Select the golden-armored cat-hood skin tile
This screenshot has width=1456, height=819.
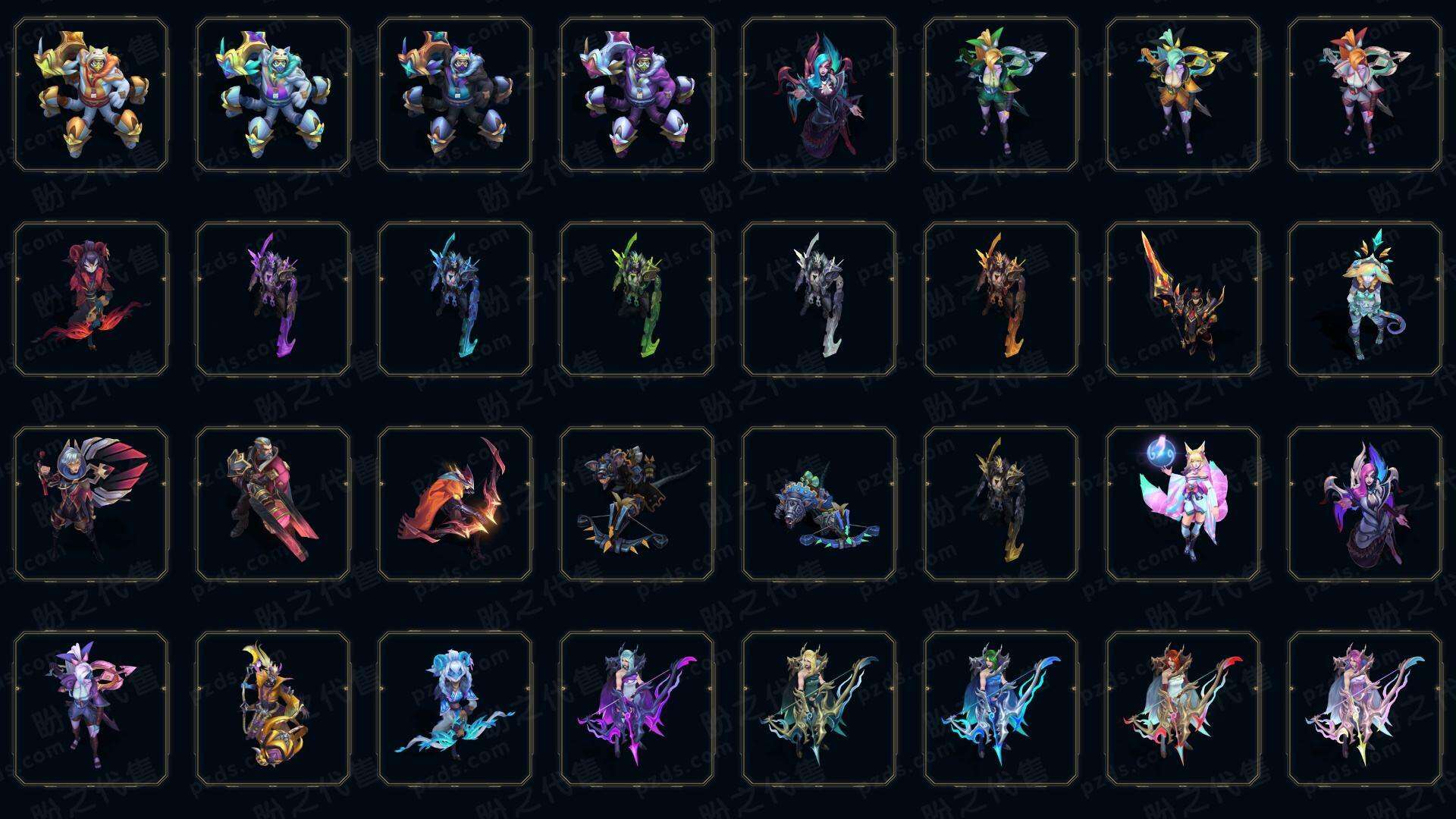[91, 95]
